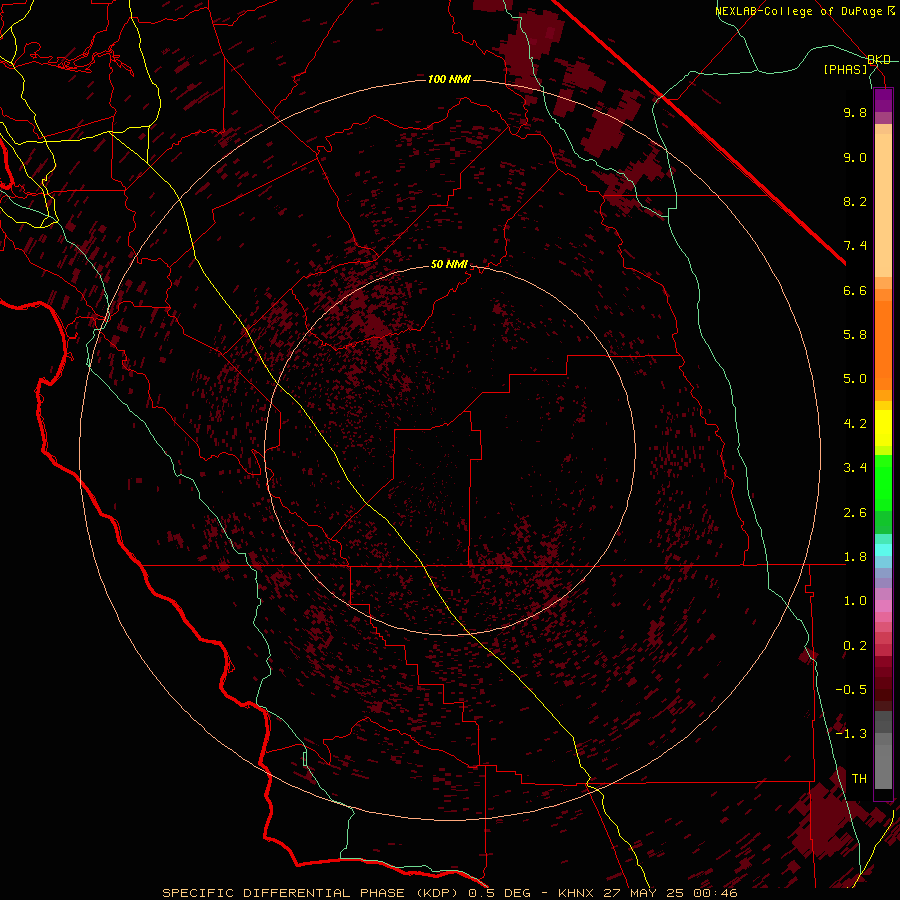900x900 pixels.
Task: Click the 8.2 value on color scale
Action: click(855, 201)
